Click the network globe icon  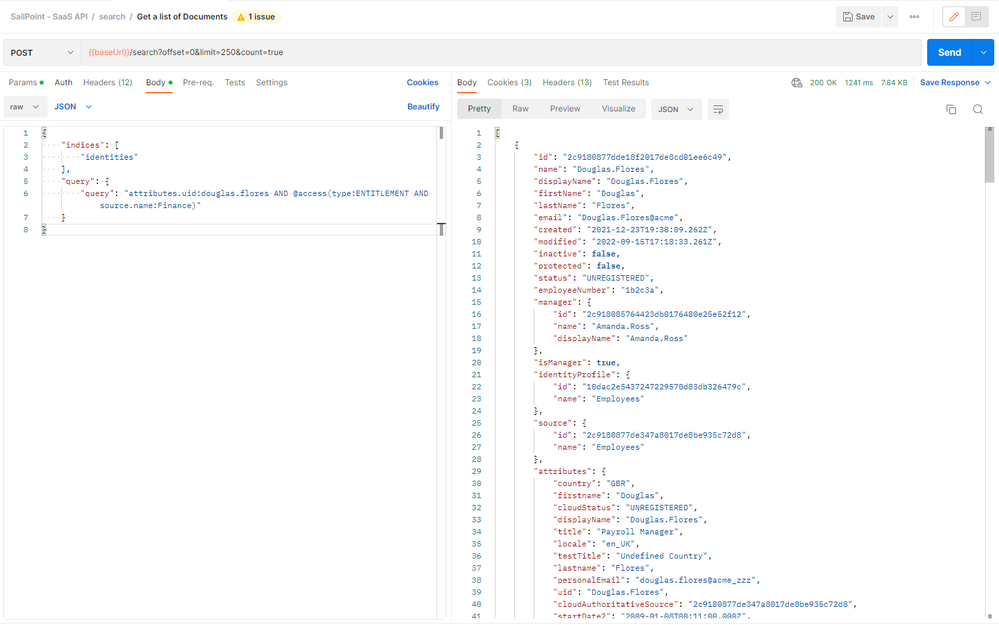pyautogui.click(x=797, y=83)
